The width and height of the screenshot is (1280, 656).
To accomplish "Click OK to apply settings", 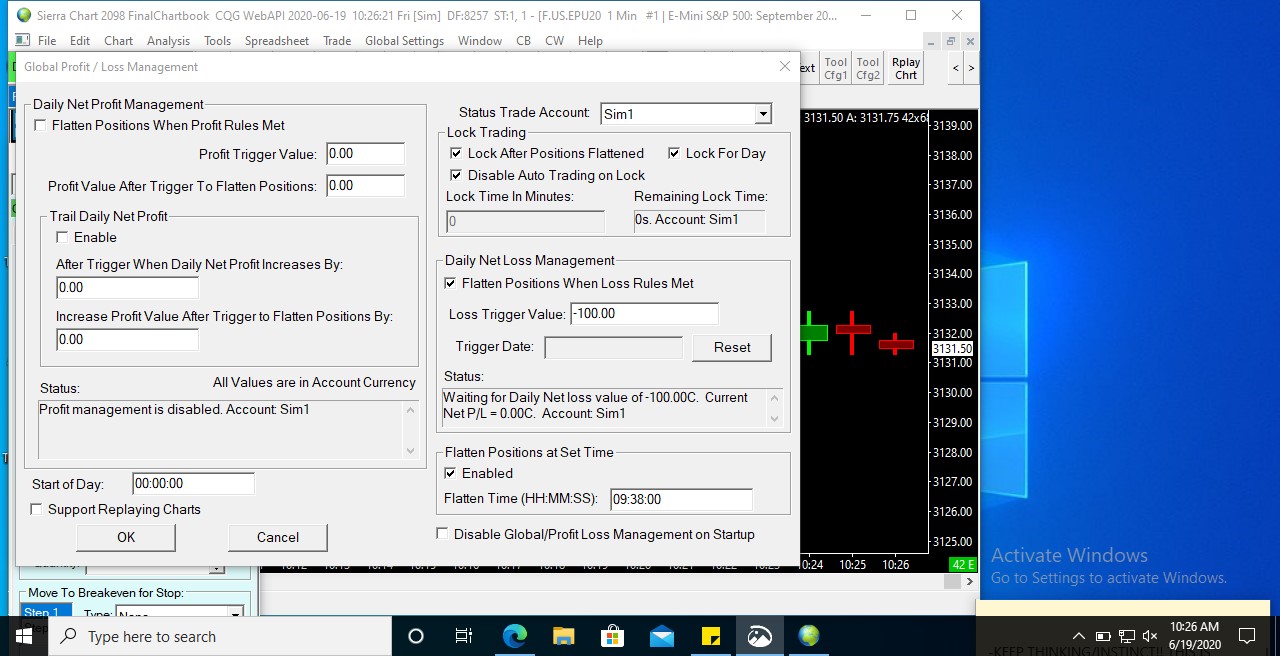I will pos(126,537).
